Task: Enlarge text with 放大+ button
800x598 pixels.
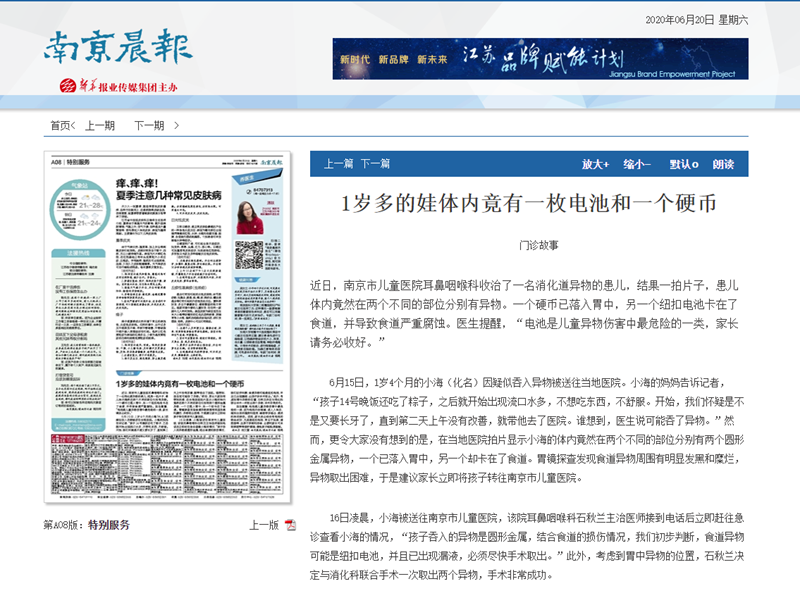Action: pos(595,164)
